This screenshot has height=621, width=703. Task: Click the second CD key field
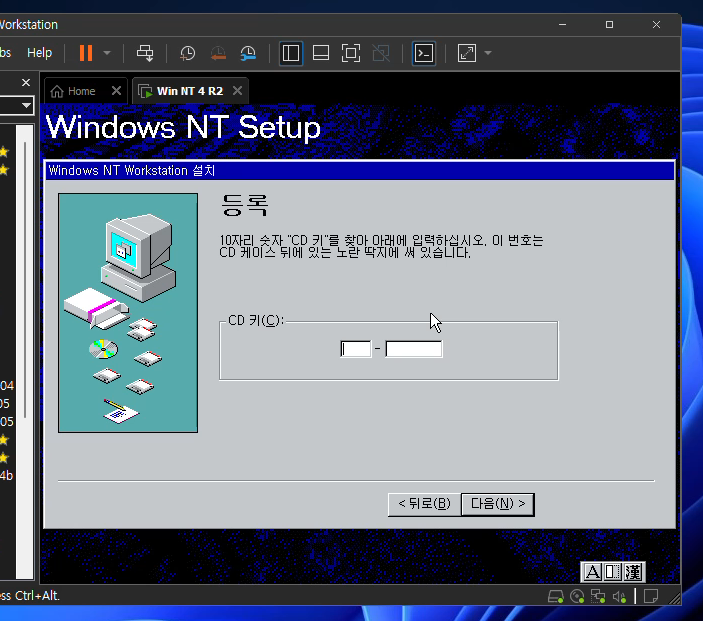pyautogui.click(x=414, y=349)
